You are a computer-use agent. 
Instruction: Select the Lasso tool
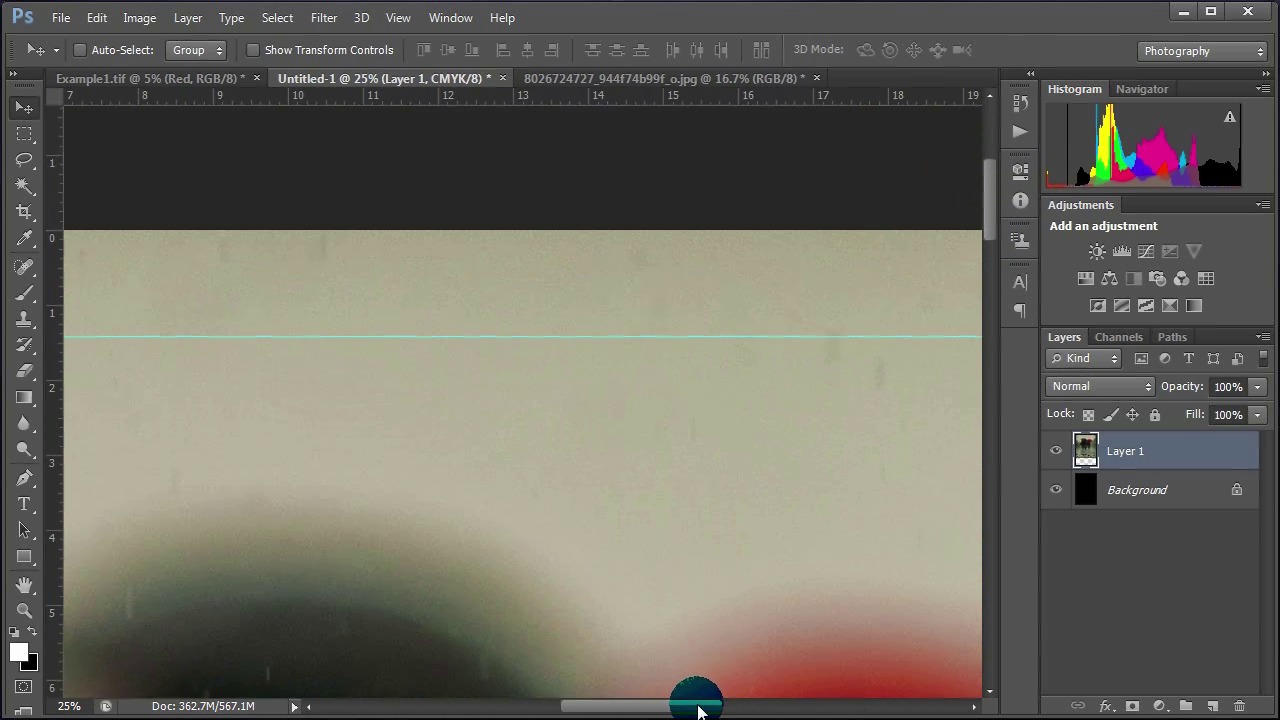click(25, 160)
